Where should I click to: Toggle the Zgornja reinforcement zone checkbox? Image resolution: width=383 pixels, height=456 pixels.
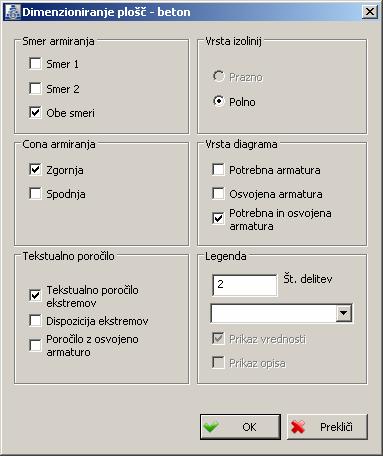click(35, 169)
